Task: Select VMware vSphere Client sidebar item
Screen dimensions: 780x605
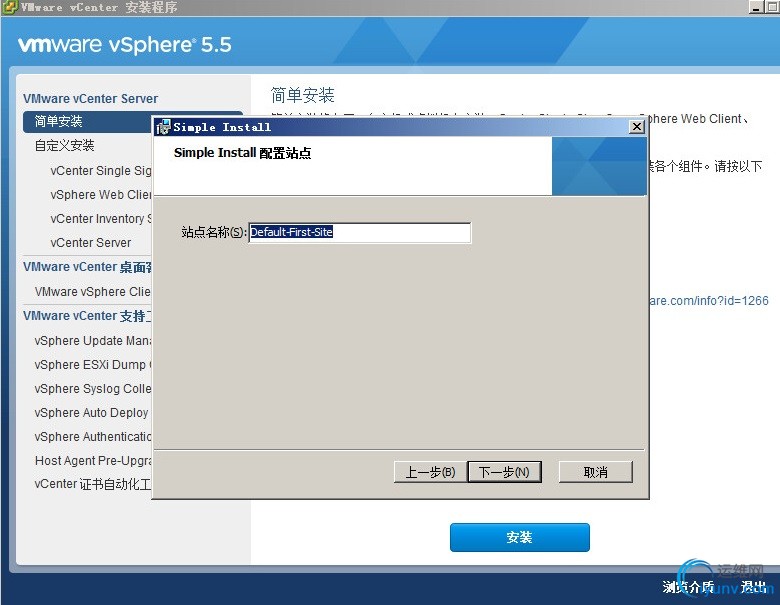Action: pyautogui.click(x=92, y=292)
